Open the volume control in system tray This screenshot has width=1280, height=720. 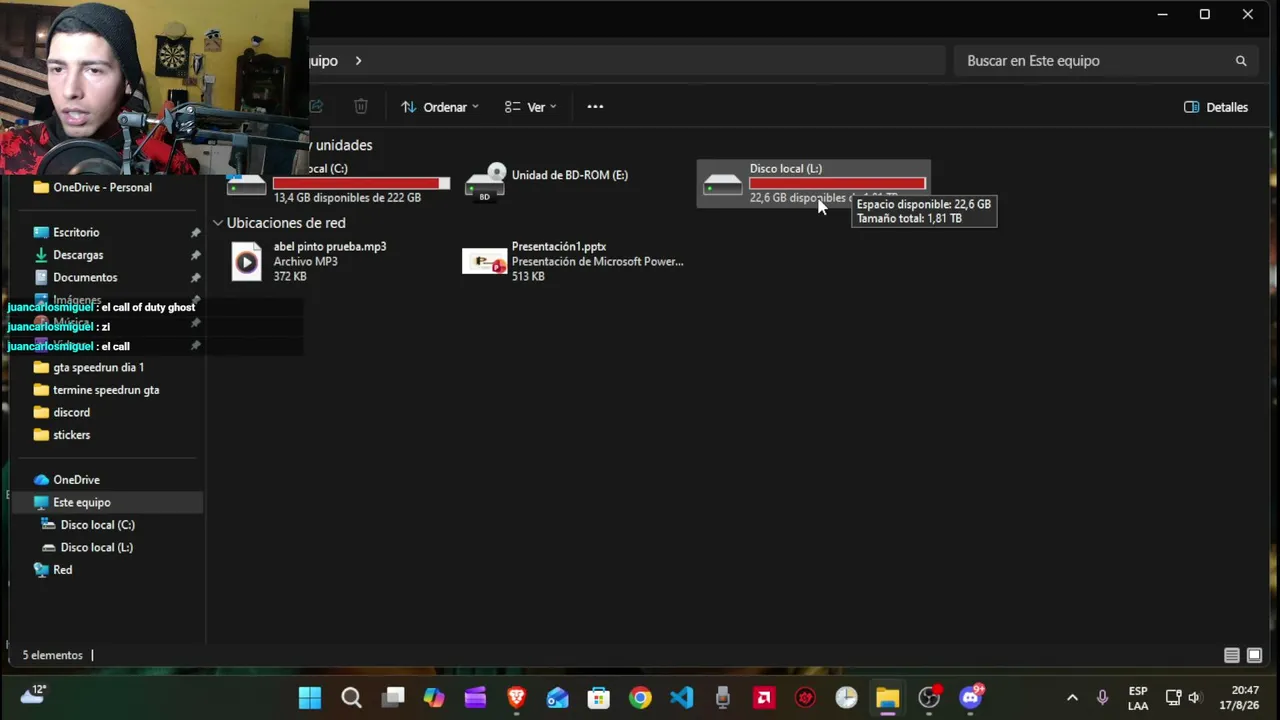coord(1194,698)
